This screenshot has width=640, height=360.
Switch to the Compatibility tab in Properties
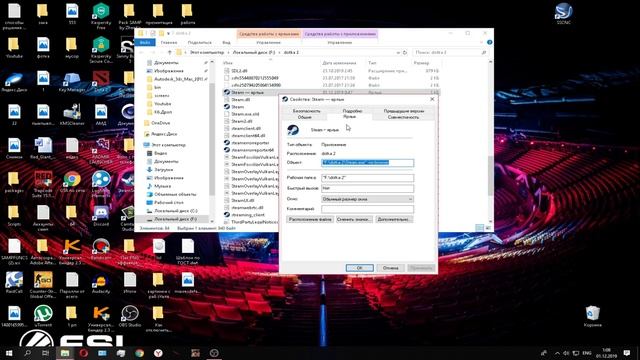pyautogui.click(x=403, y=117)
